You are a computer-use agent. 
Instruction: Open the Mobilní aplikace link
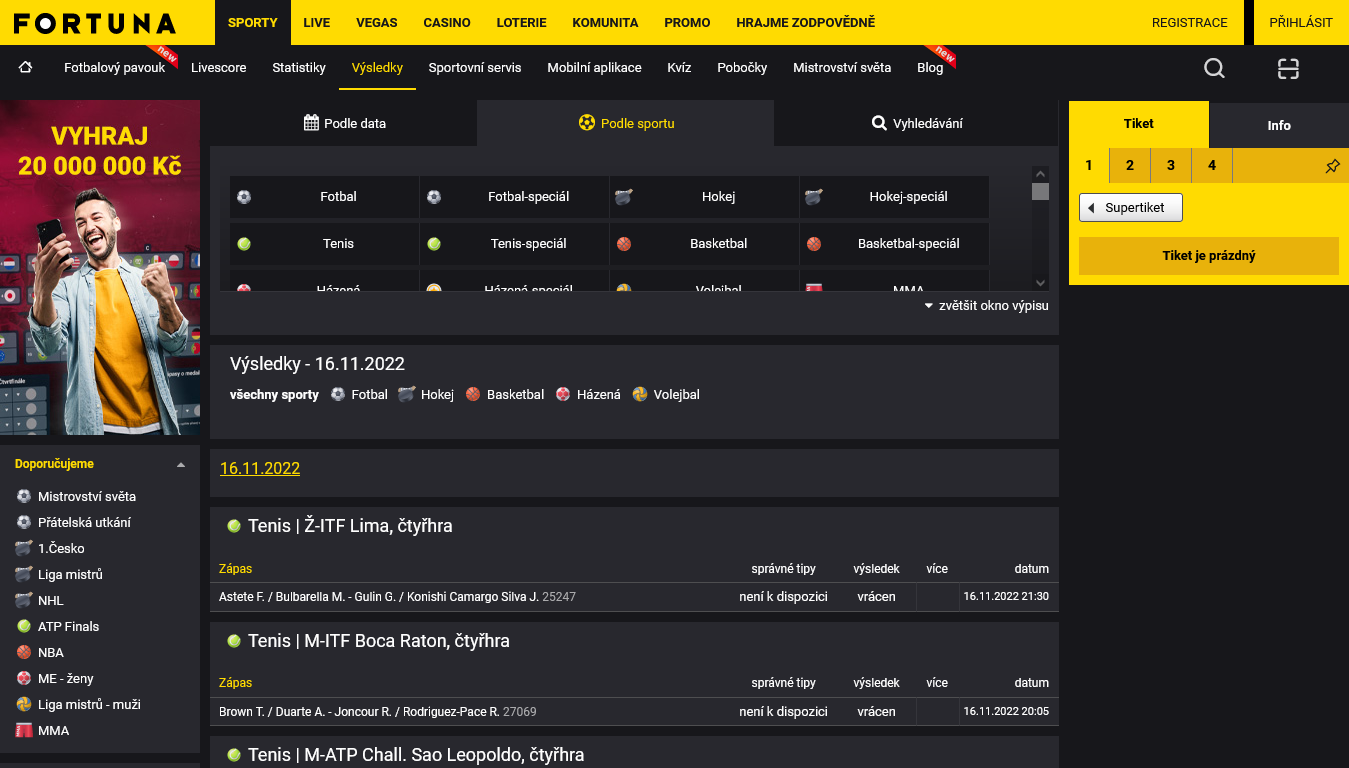click(594, 68)
